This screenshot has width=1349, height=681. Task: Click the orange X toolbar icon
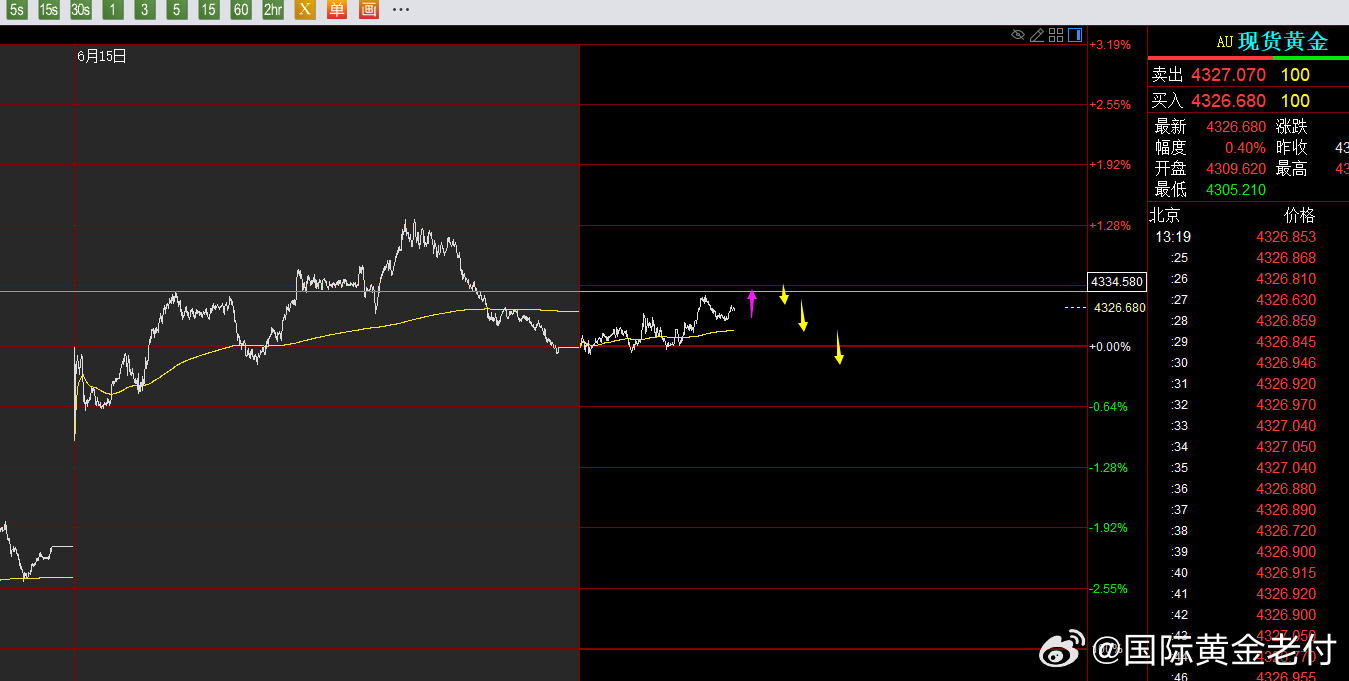[x=305, y=10]
